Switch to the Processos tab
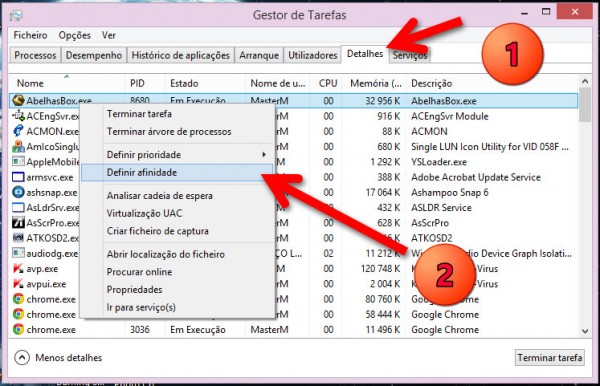600x386 pixels. click(35, 55)
